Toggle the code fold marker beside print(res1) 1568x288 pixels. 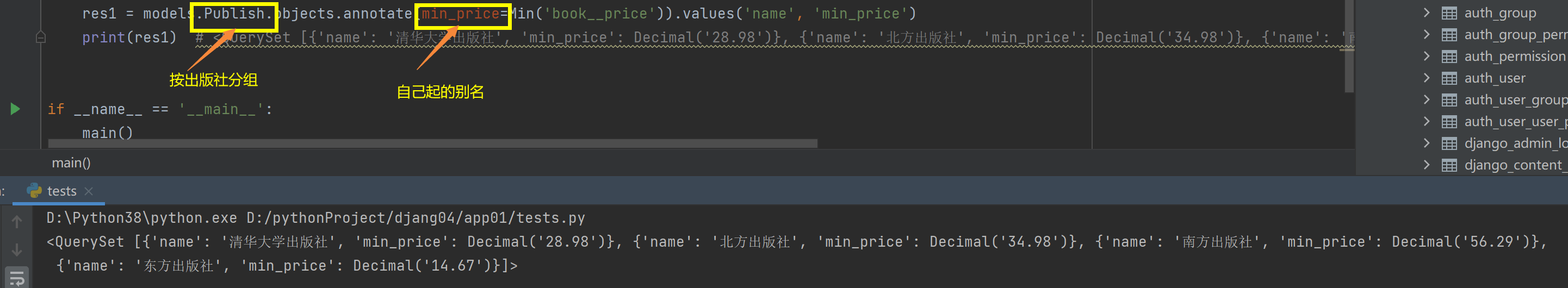pyautogui.click(x=41, y=37)
